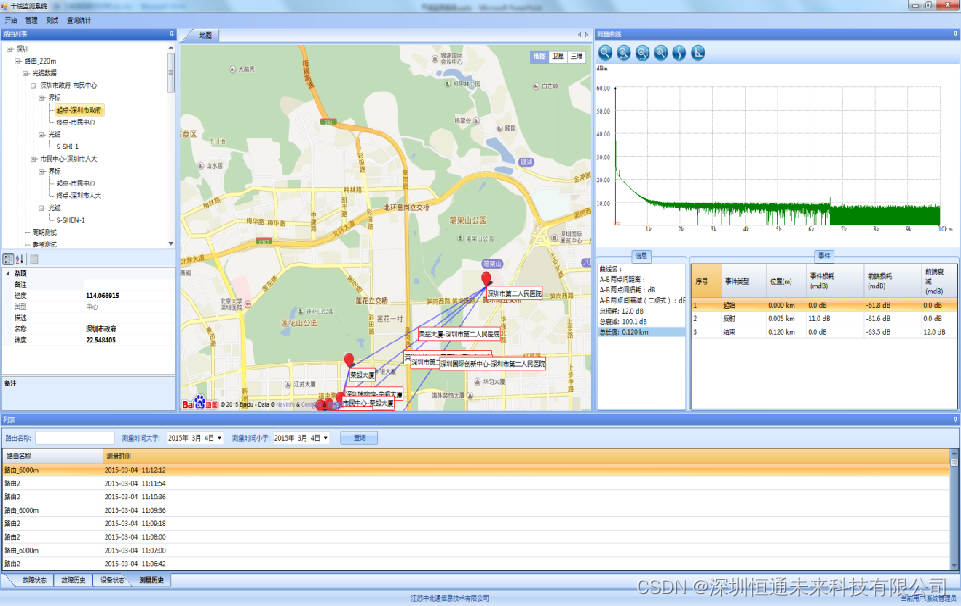Select the 事件 tab under the curve

pyautogui.click(x=824, y=256)
